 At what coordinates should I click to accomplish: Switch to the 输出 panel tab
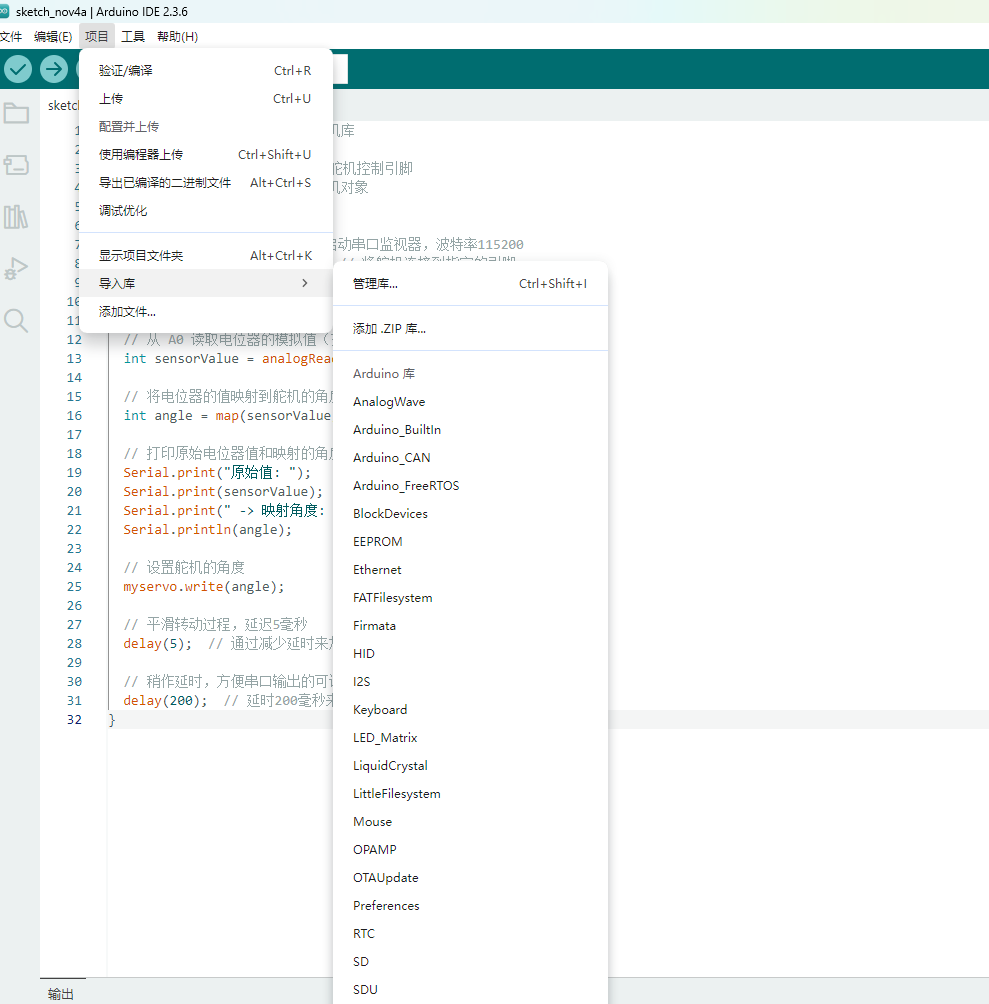point(61,993)
